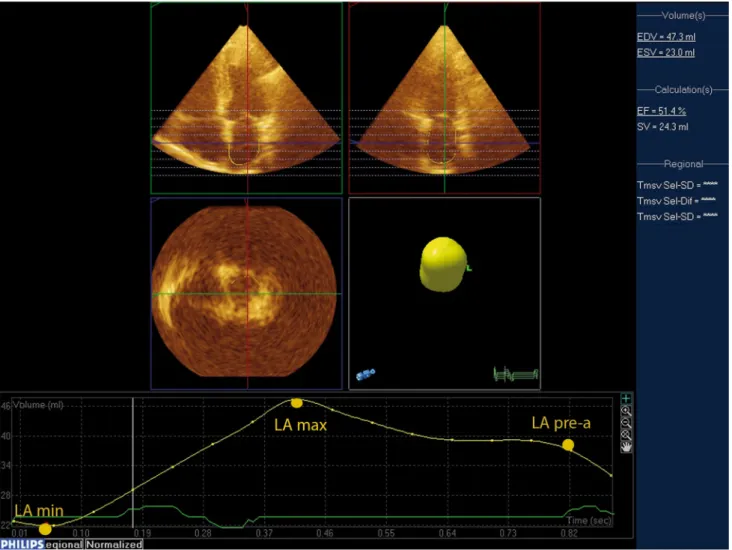
Task: Click the 0.64 tick on time axis
Action: (447, 533)
